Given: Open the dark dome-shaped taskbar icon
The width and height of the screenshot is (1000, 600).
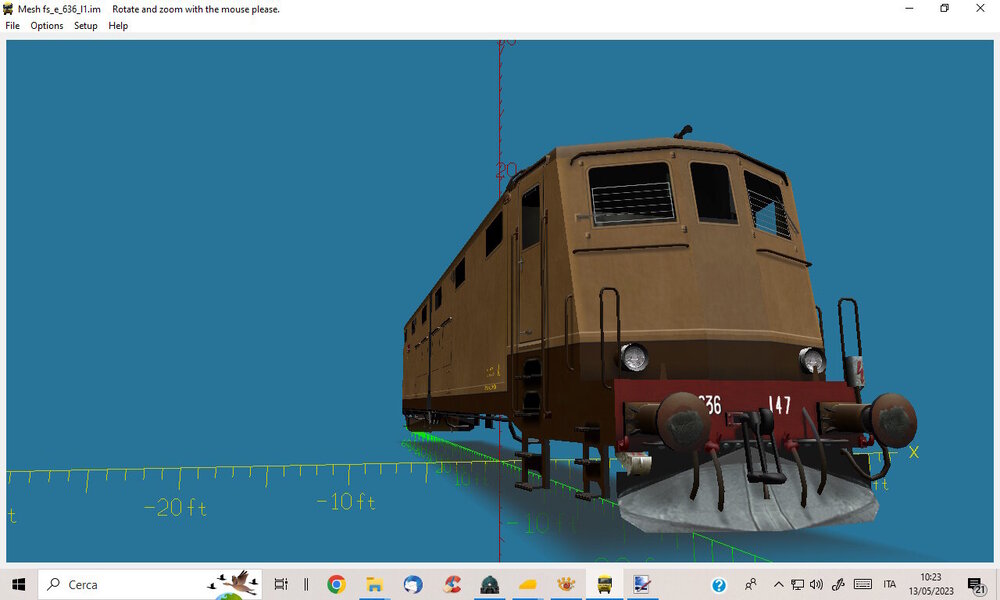Looking at the screenshot, I should (x=489, y=584).
